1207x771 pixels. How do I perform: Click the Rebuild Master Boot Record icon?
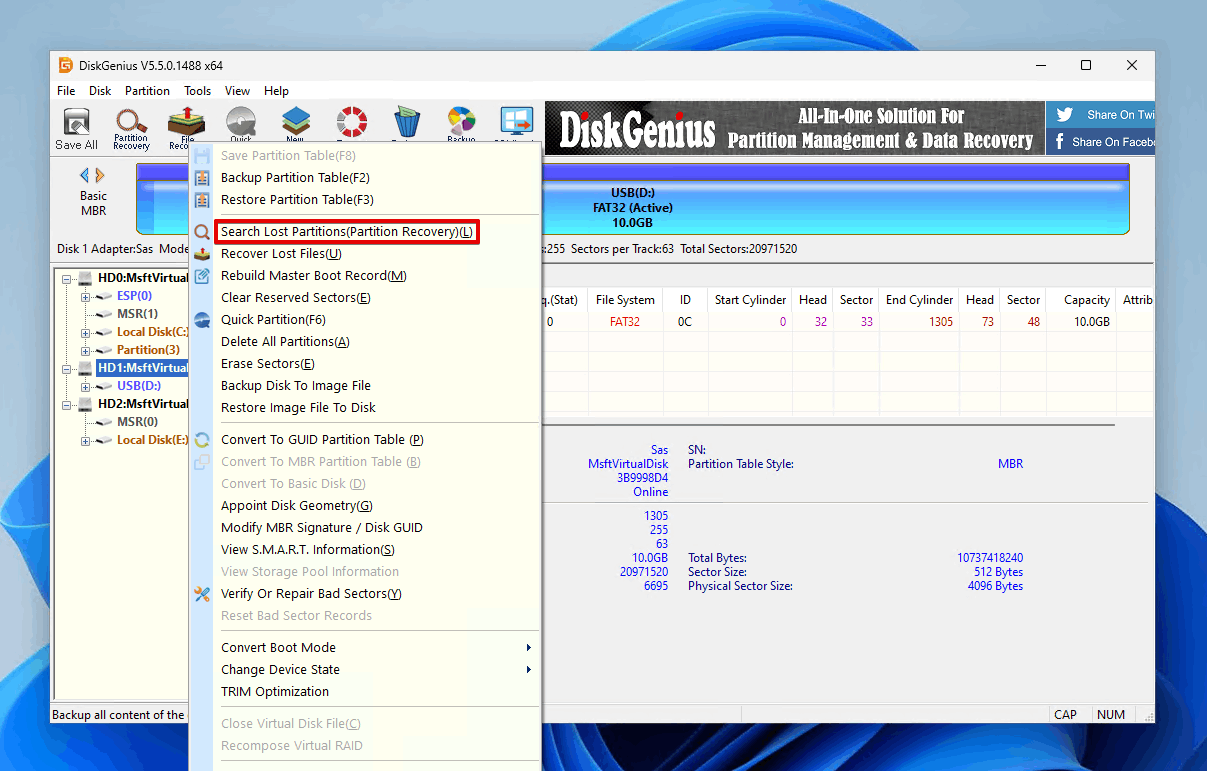202,276
